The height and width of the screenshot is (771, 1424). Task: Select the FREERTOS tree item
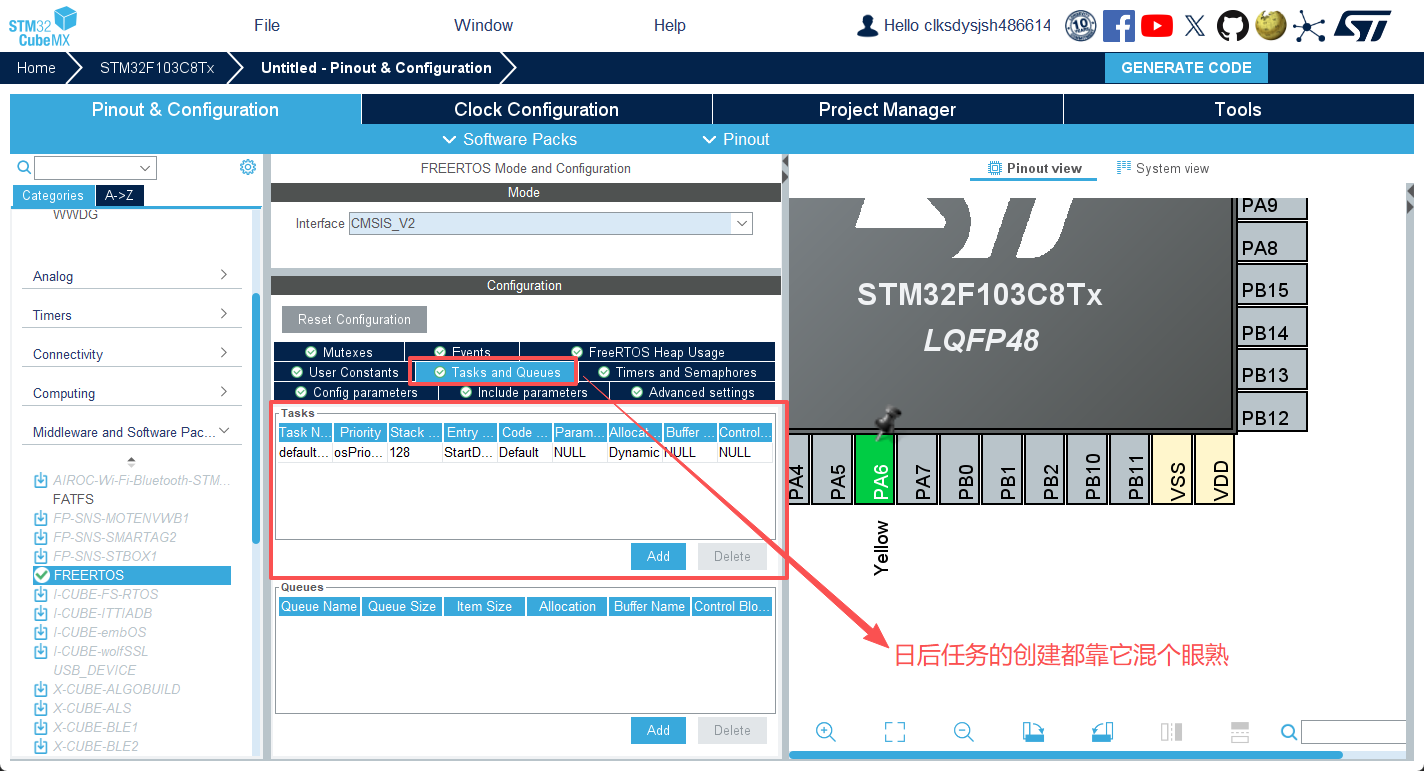[131, 575]
